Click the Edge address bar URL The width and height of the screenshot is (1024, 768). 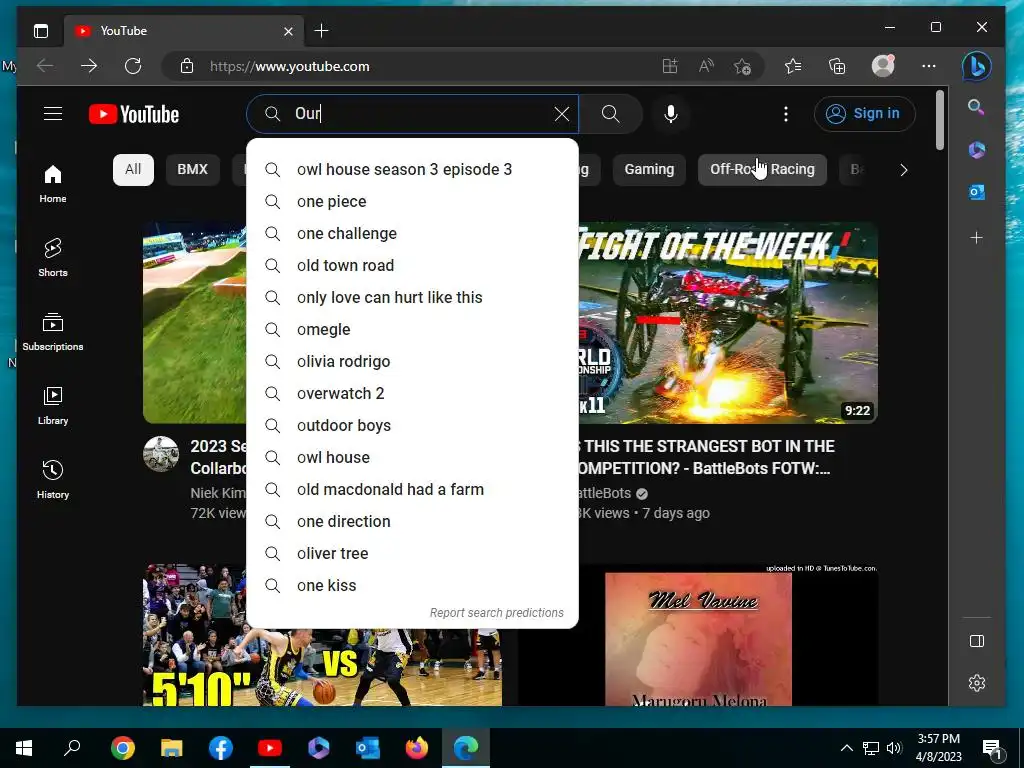tap(290, 66)
